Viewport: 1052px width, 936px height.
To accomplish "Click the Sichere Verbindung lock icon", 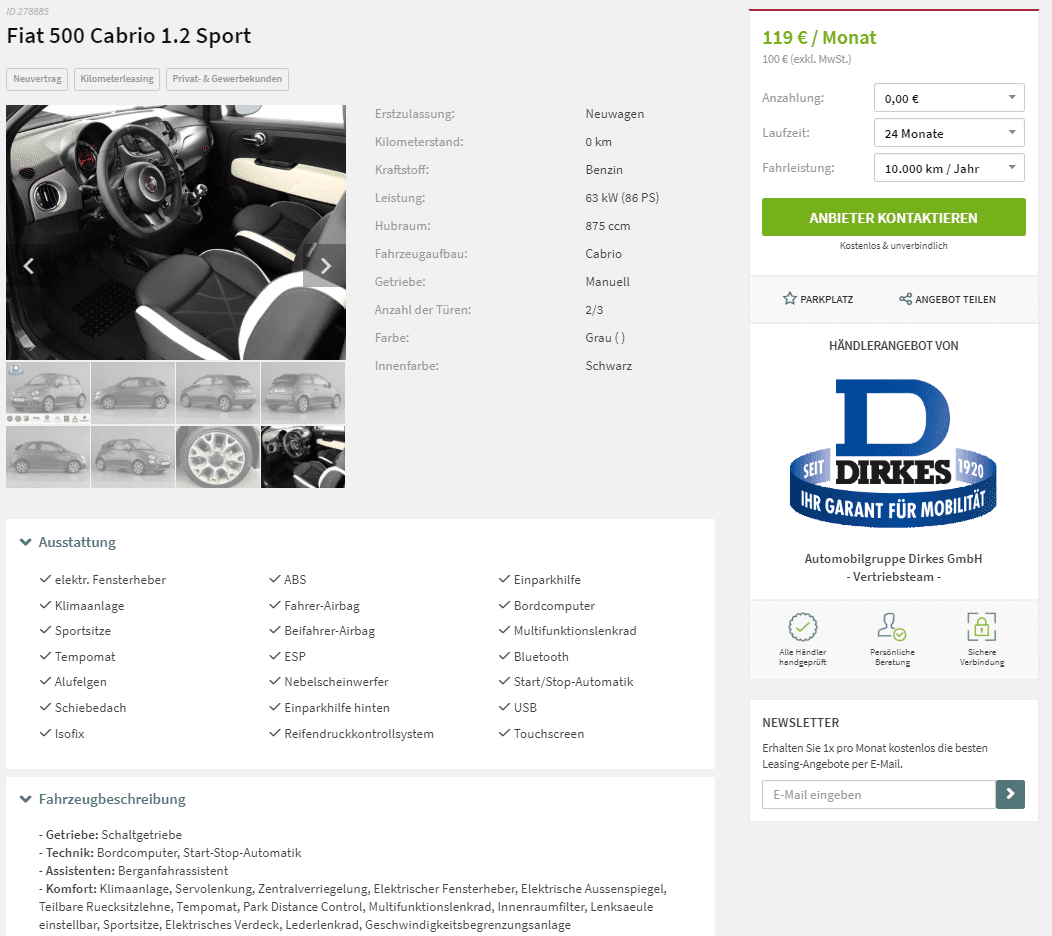I will coord(982,627).
